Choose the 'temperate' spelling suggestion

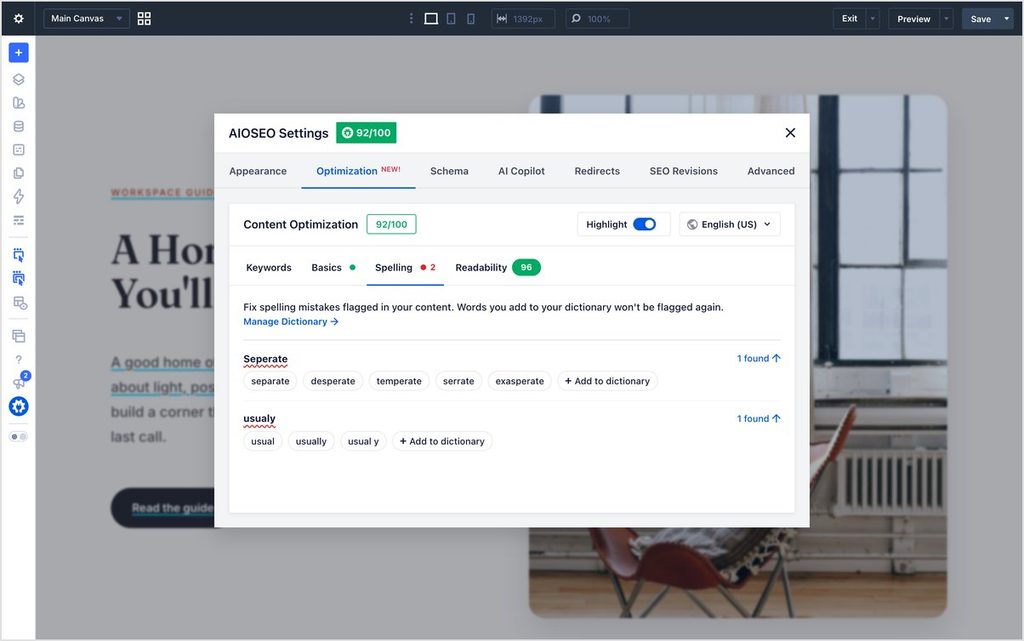(x=399, y=381)
